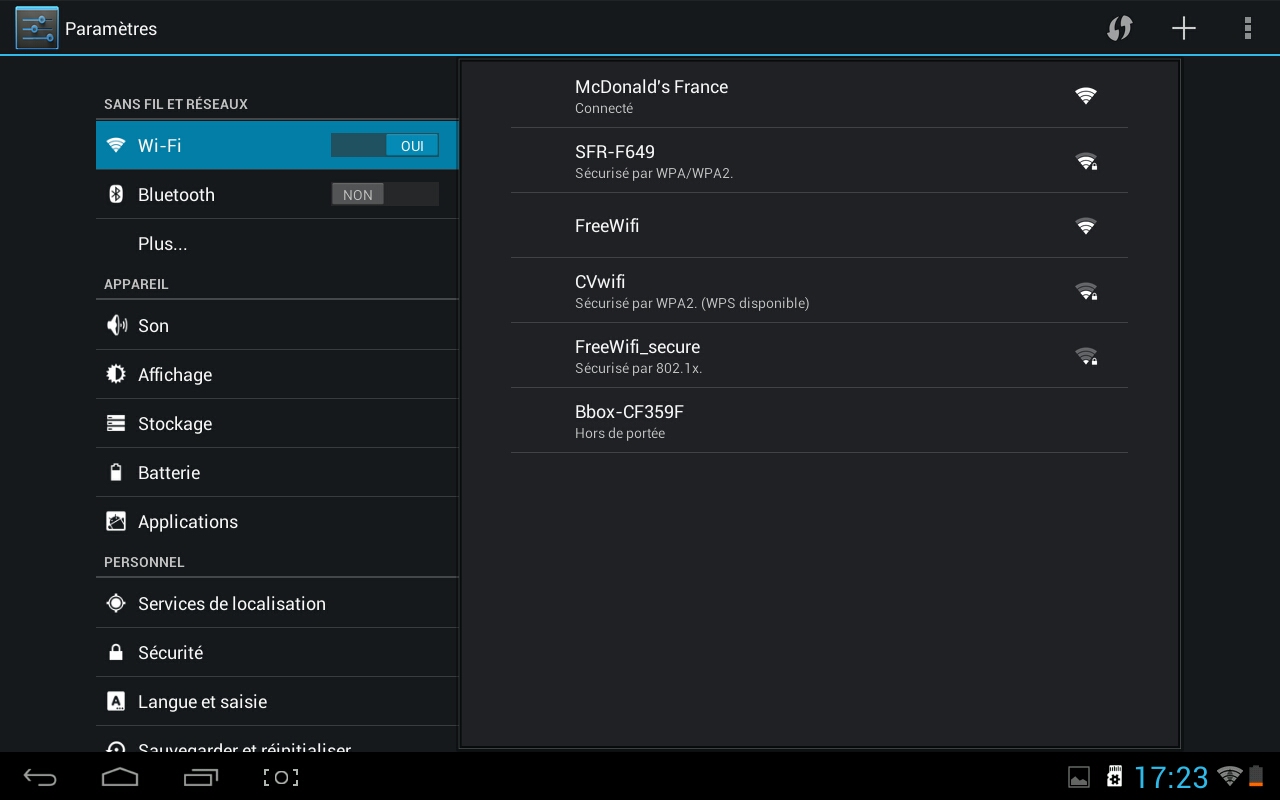This screenshot has width=1280, height=800.
Task: Open the Affichage settings
Action: click(x=277, y=374)
